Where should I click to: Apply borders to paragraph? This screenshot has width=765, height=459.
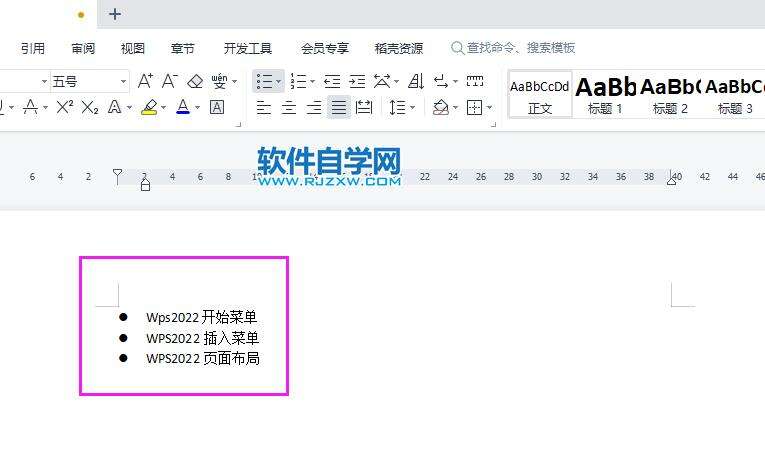coord(475,107)
